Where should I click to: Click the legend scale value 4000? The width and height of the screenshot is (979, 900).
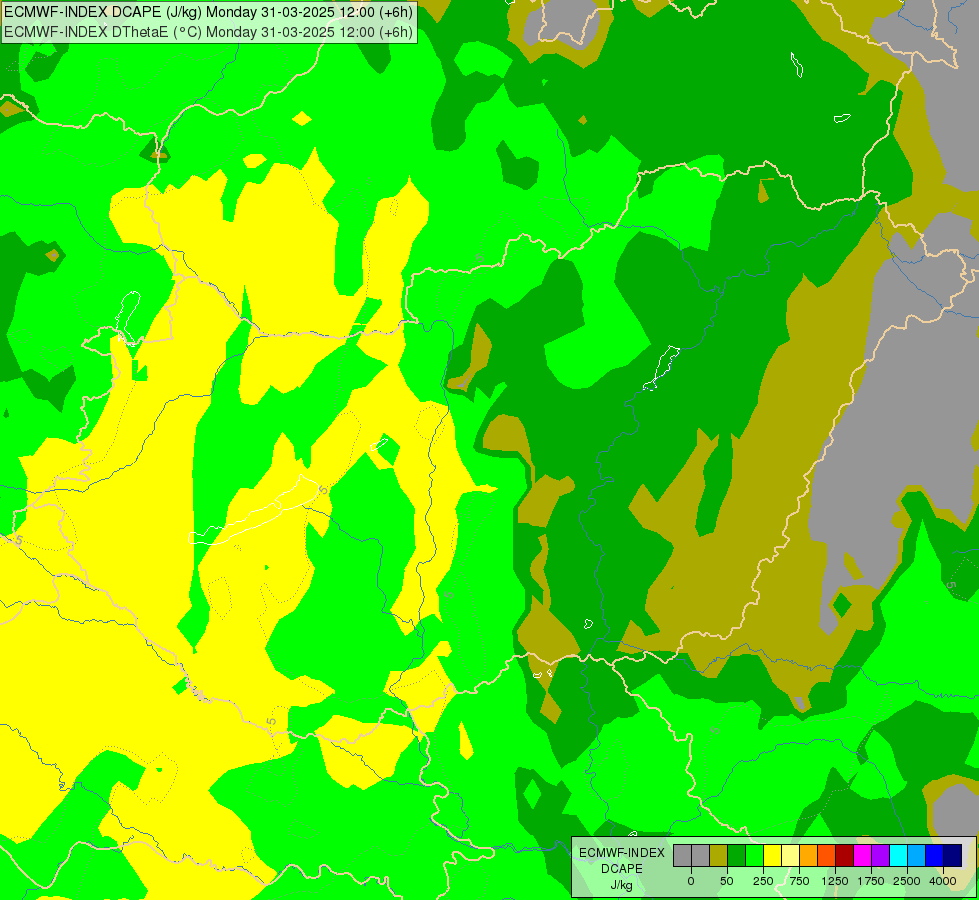[x=943, y=881]
